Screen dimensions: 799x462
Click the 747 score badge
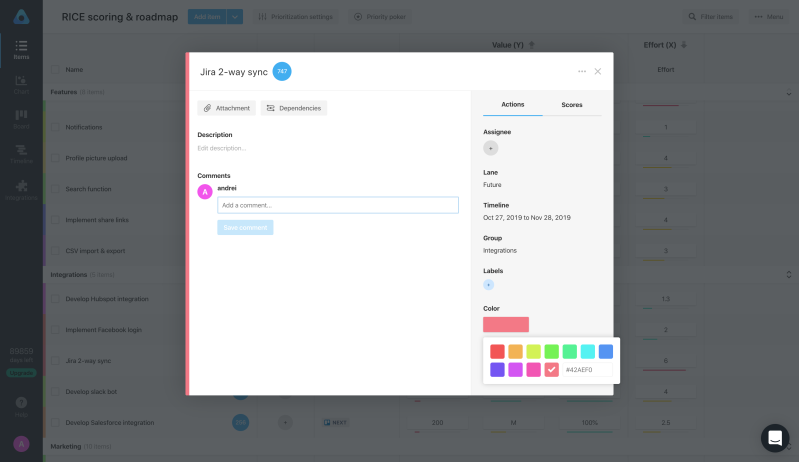(282, 71)
